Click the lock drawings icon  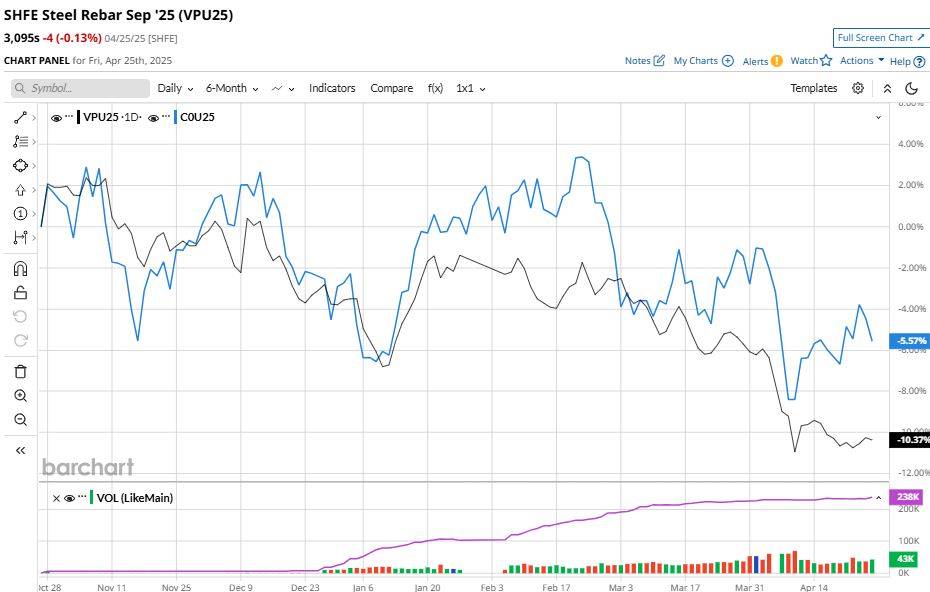coord(20,293)
